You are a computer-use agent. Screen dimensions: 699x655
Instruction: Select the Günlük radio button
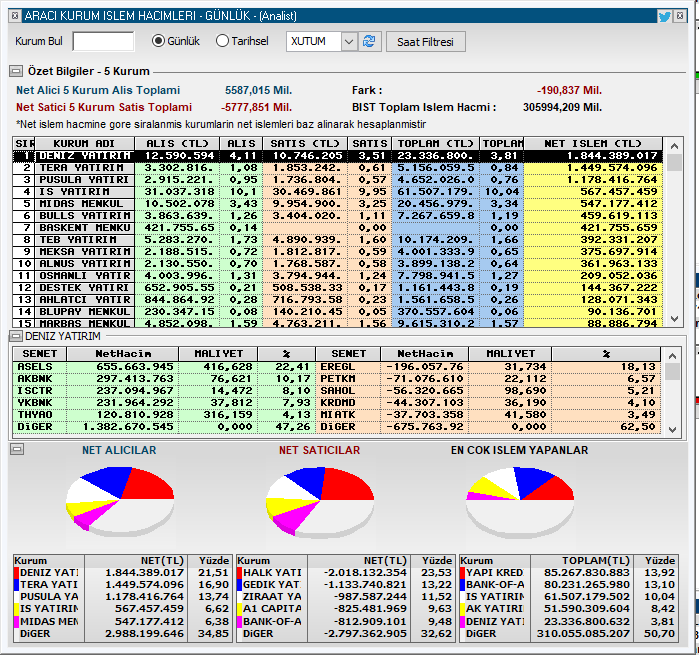(158, 41)
